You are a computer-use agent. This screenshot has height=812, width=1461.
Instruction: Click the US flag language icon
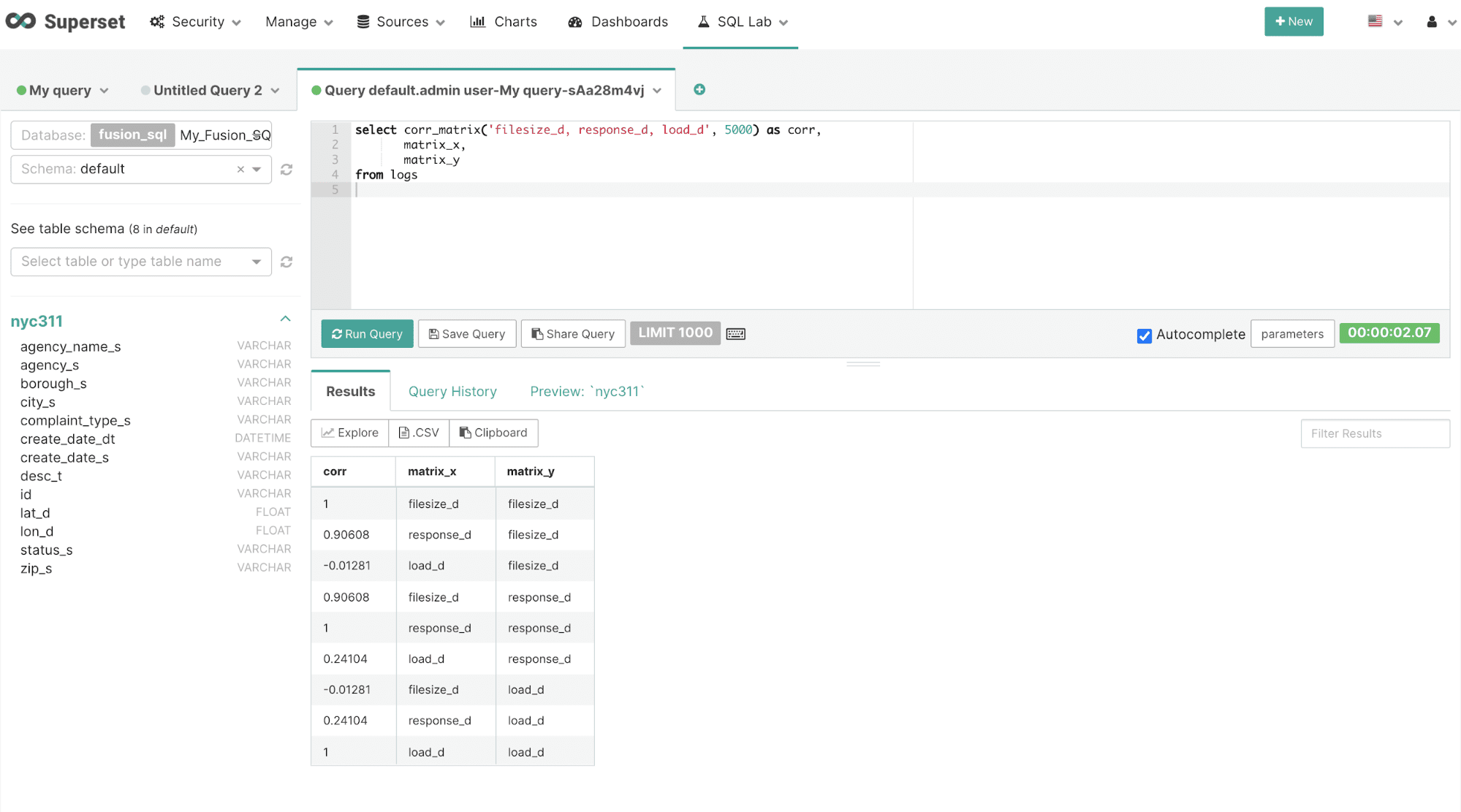tap(1375, 21)
